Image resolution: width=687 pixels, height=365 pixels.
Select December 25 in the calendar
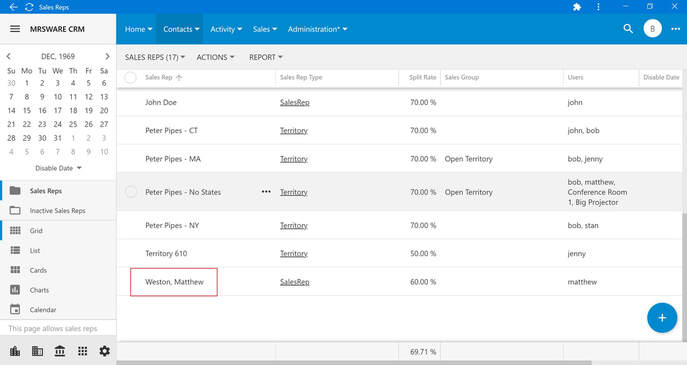[x=73, y=124]
